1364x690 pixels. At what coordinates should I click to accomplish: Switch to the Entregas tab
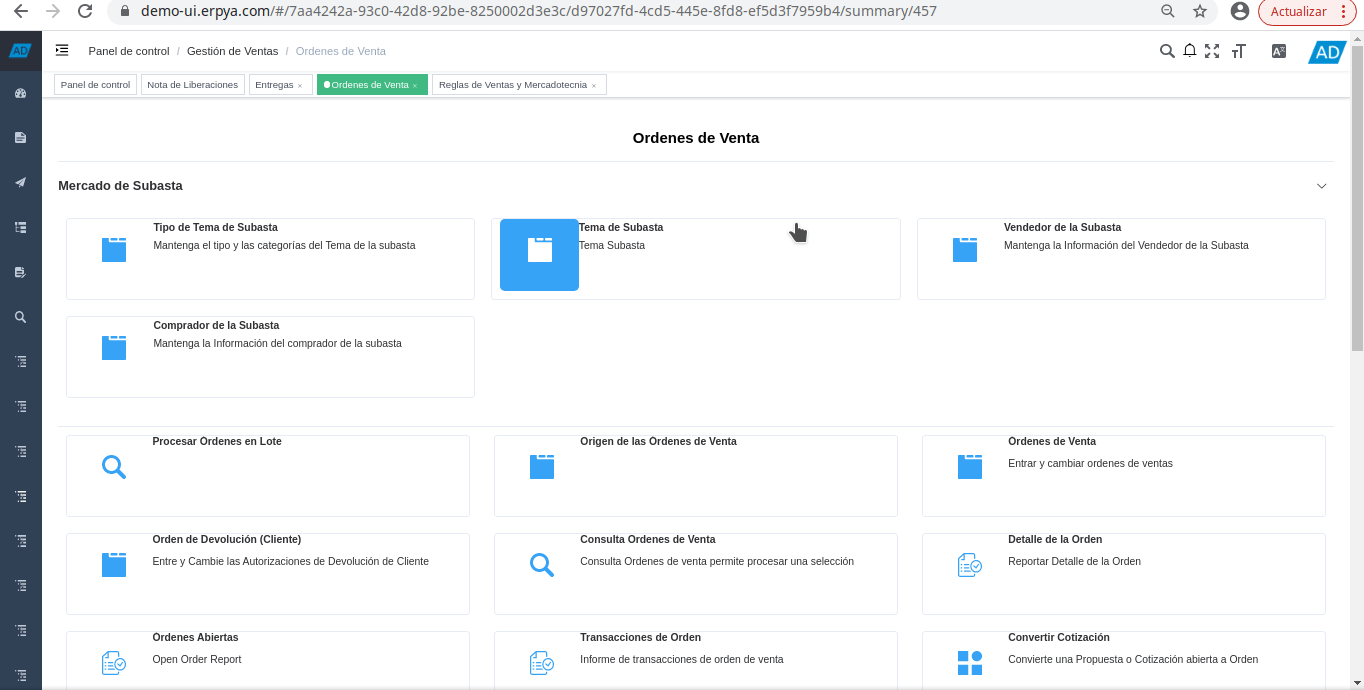(x=274, y=85)
